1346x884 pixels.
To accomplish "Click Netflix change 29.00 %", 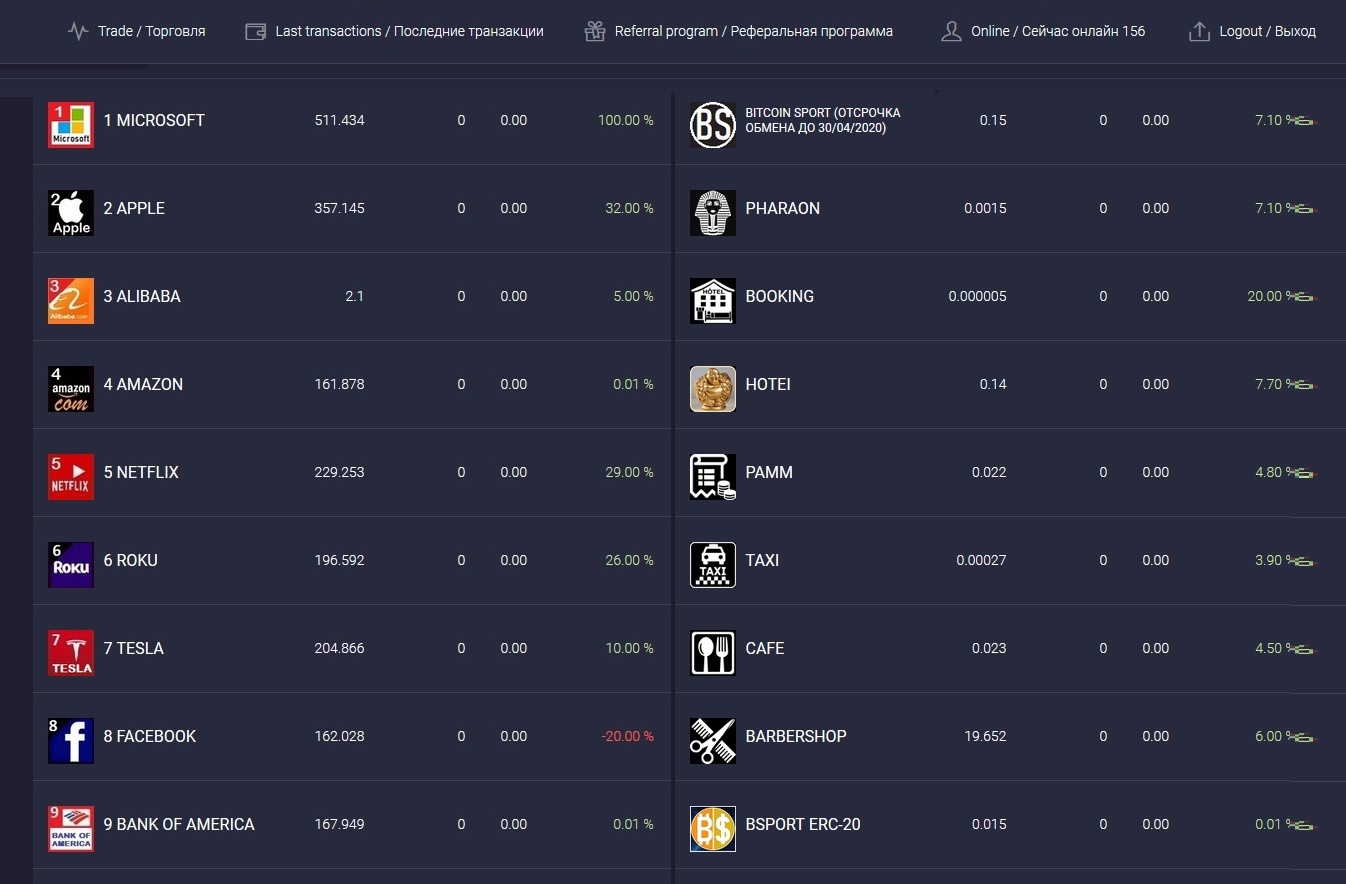I will pos(629,472).
